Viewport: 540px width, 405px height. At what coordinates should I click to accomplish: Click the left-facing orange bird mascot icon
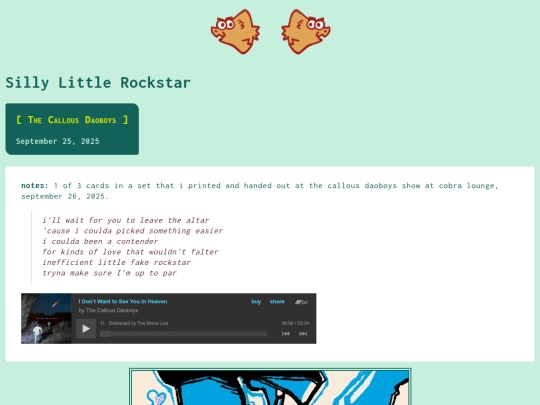[x=236, y=32]
